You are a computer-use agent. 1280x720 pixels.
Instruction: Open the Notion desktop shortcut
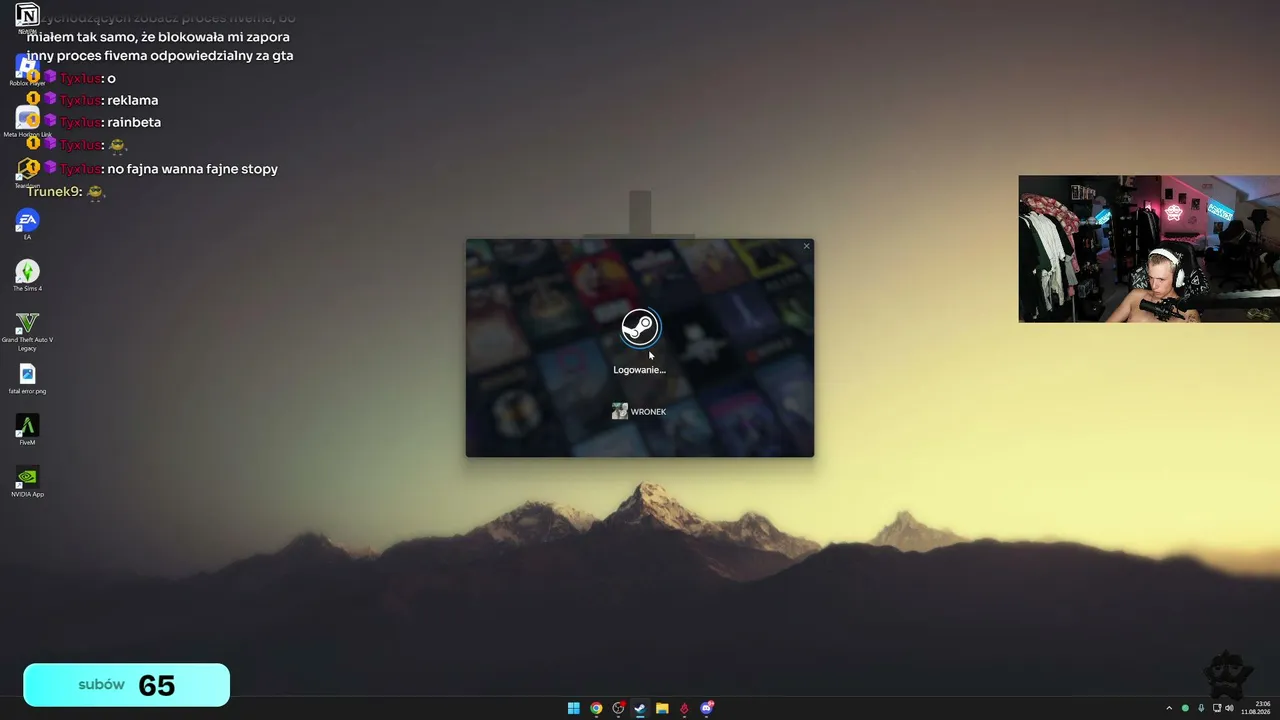click(x=27, y=17)
